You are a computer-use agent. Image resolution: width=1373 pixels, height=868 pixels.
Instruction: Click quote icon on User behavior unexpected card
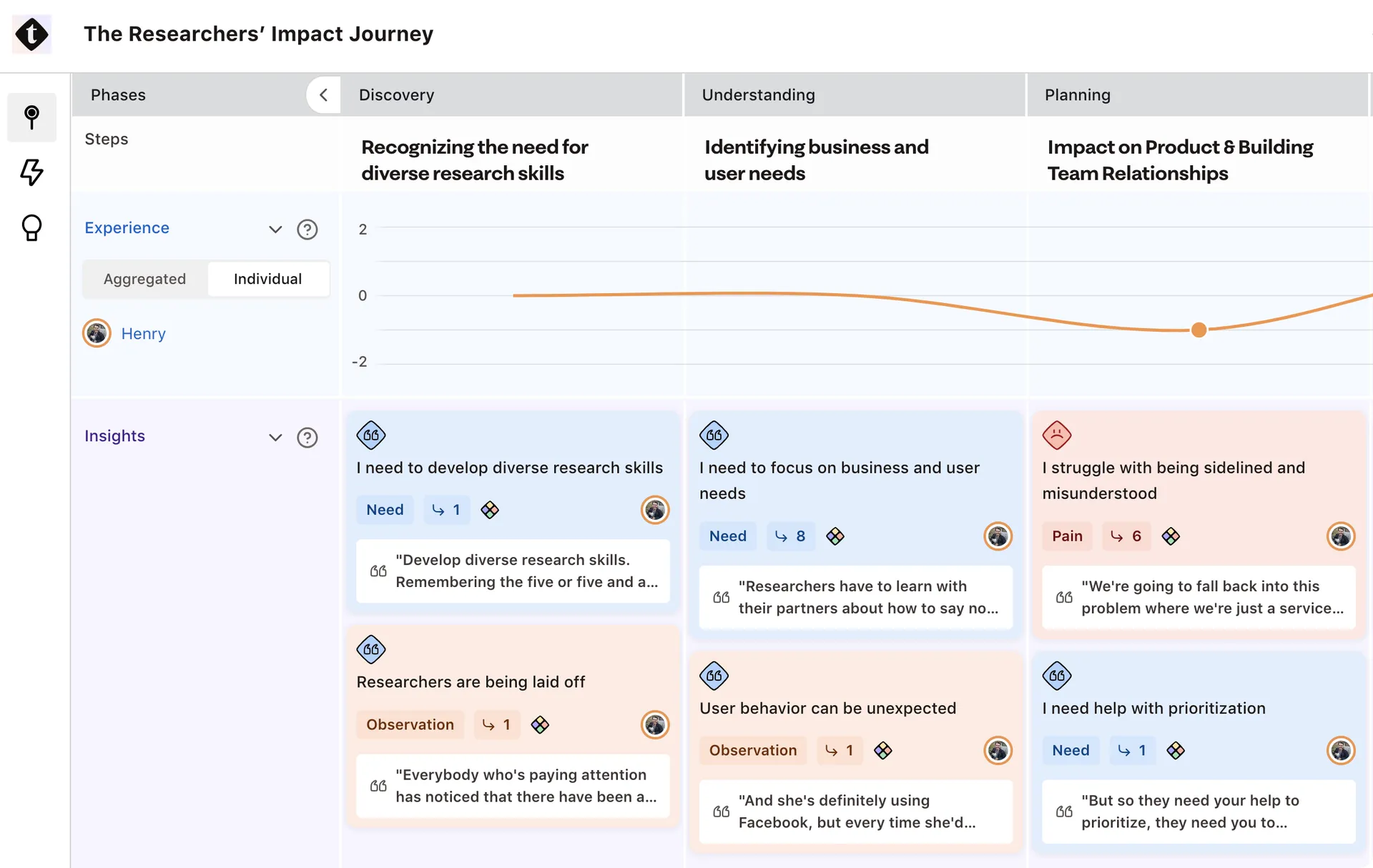[714, 676]
